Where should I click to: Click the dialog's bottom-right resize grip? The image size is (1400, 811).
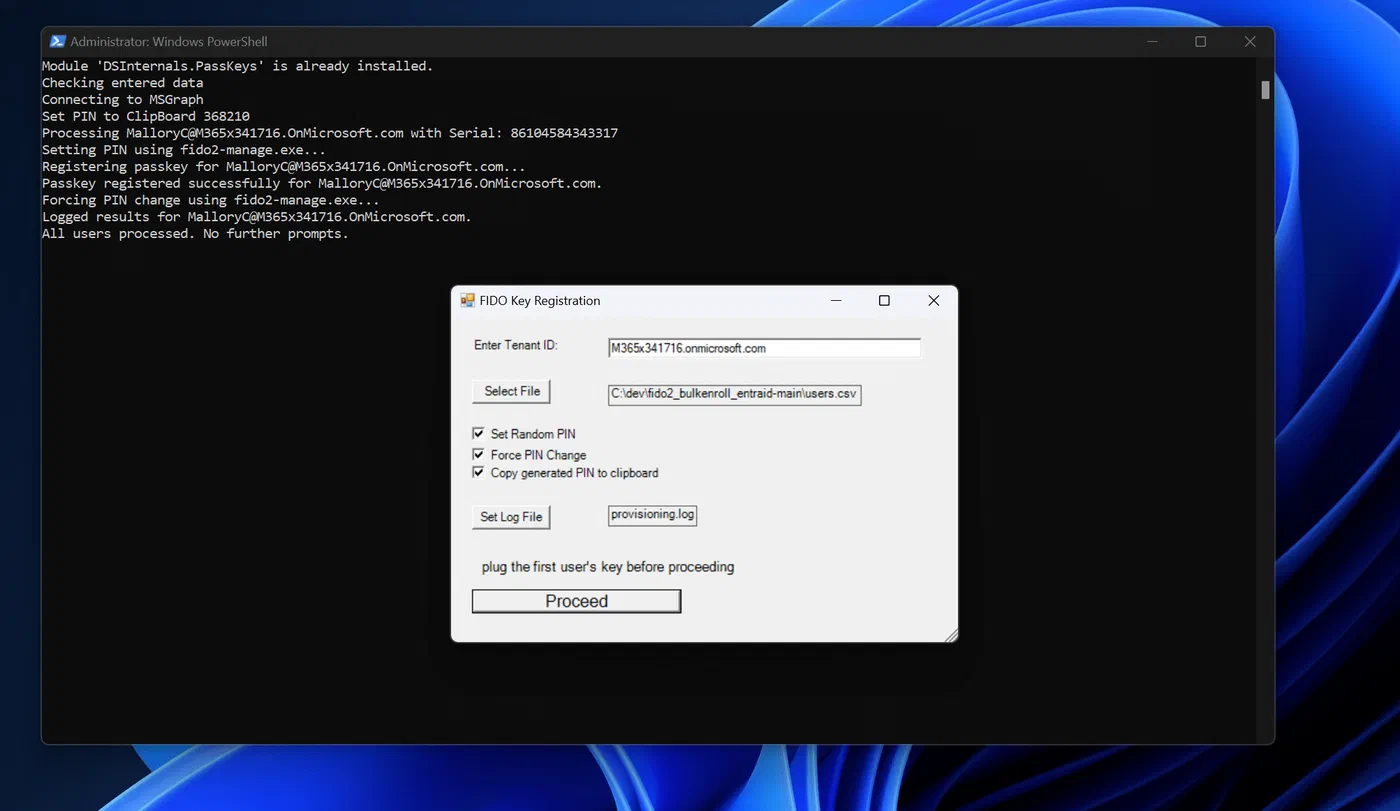(x=951, y=635)
